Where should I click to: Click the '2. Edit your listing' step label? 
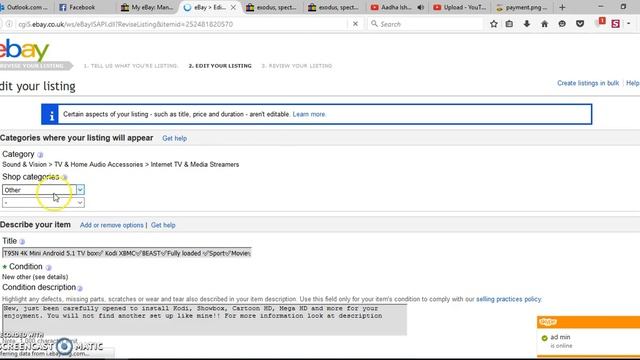pyautogui.click(x=220, y=66)
